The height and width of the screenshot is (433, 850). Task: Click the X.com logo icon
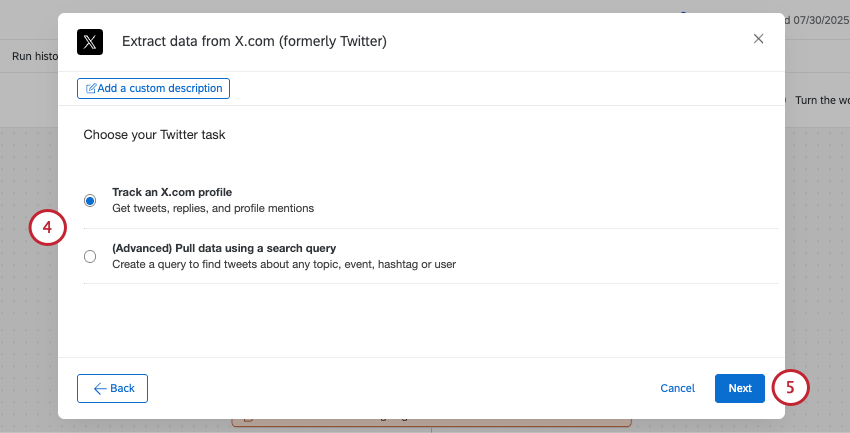90,42
